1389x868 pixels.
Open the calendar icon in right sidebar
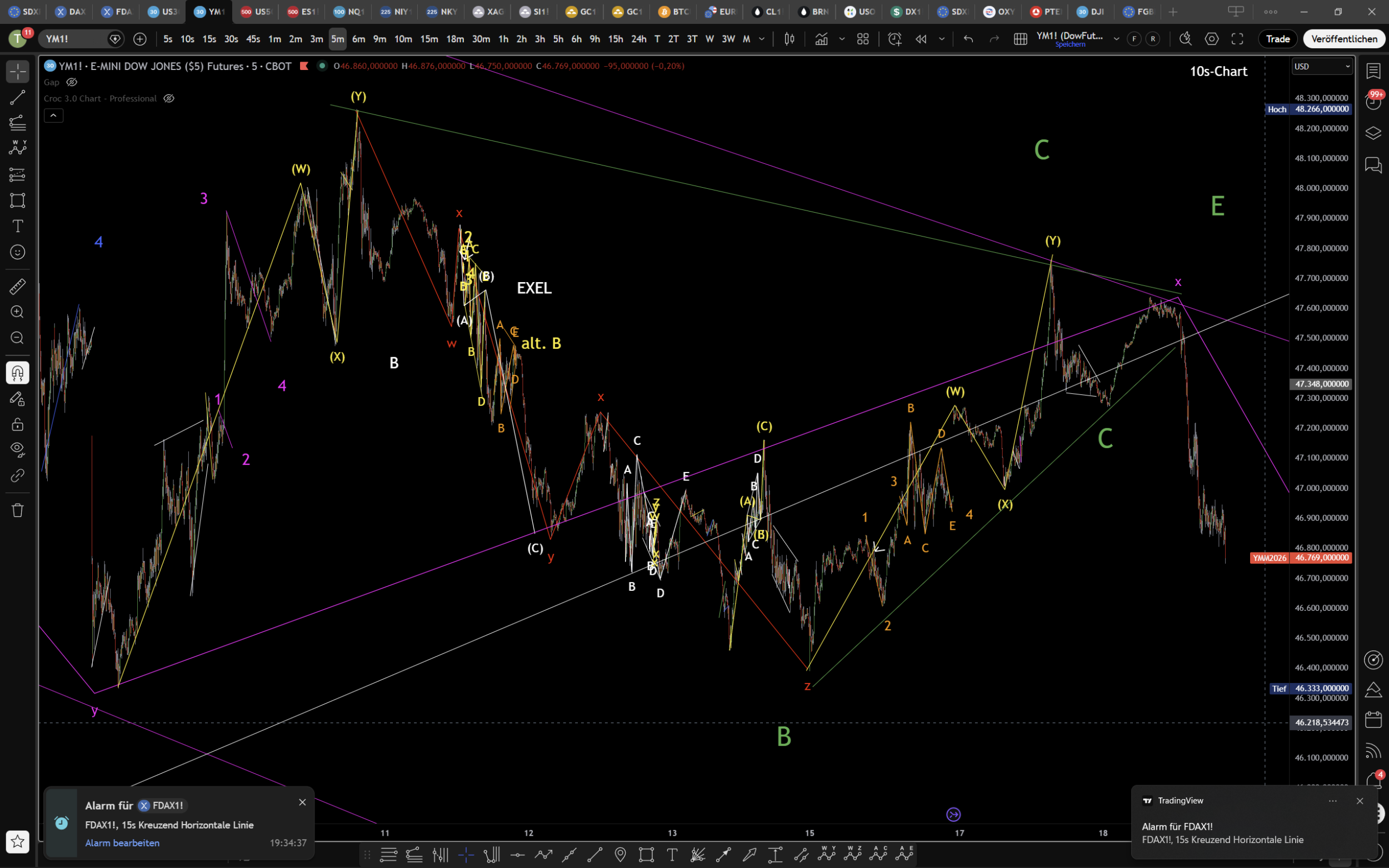click(x=1373, y=719)
